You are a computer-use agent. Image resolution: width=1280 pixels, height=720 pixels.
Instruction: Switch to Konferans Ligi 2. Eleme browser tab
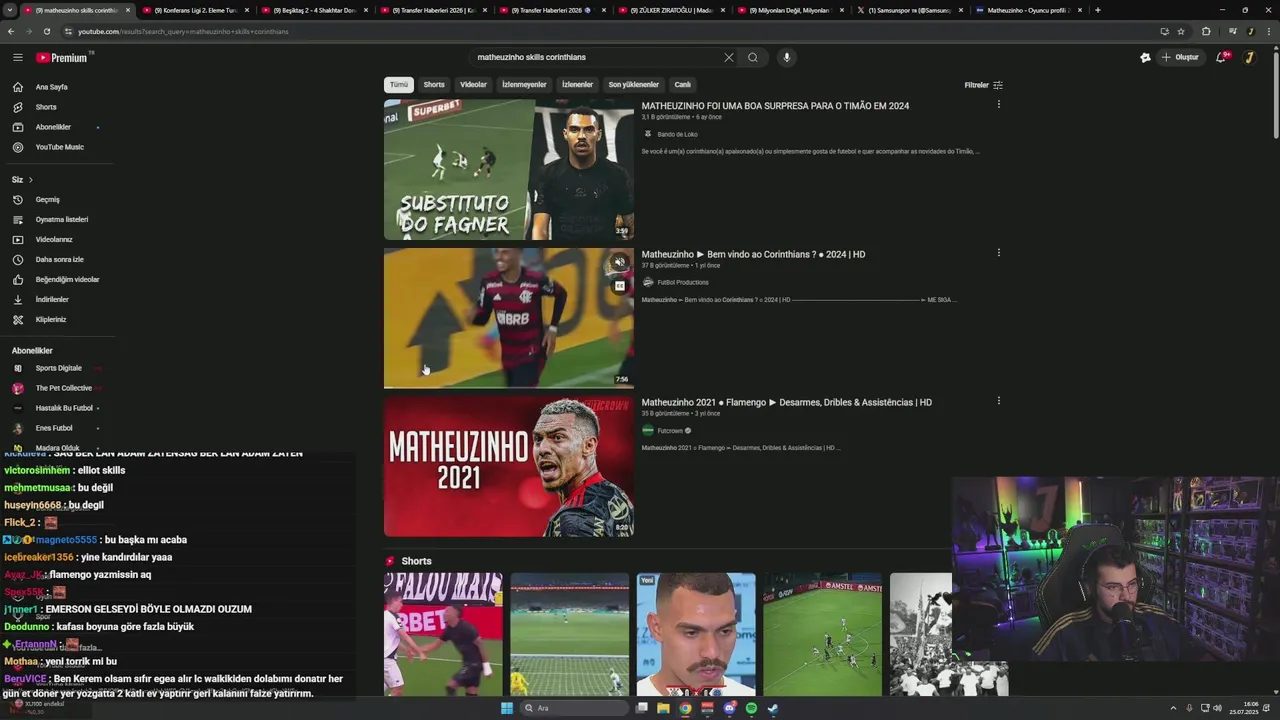195,10
